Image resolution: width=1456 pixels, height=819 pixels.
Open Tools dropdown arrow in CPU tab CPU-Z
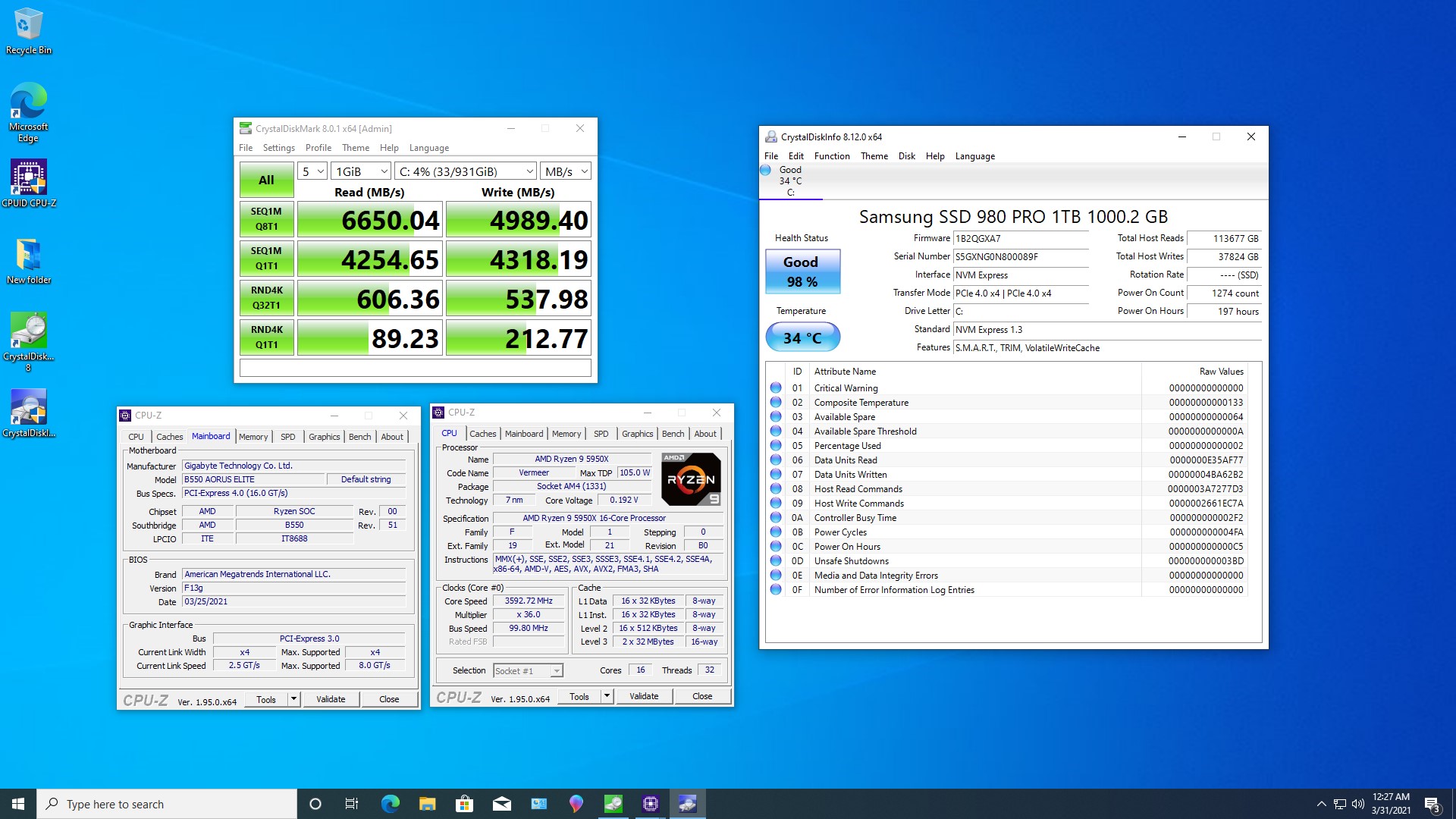[607, 696]
